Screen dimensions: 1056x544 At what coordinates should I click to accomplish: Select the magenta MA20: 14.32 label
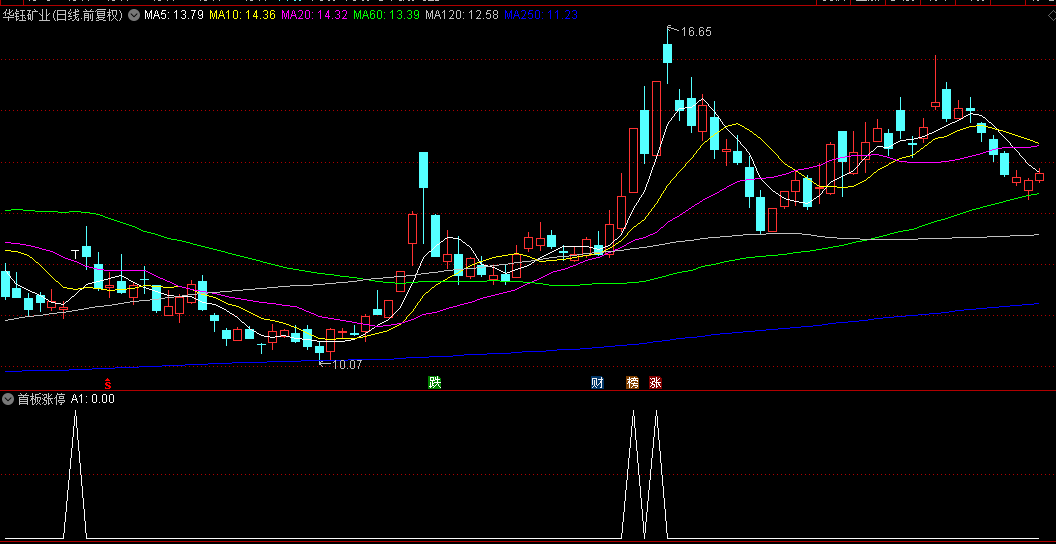click(x=315, y=15)
